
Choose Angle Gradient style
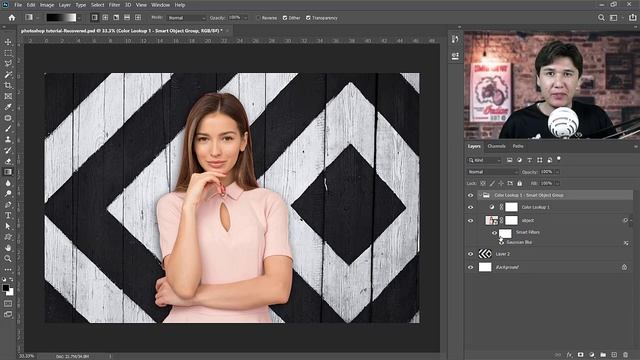pyautogui.click(x=116, y=18)
